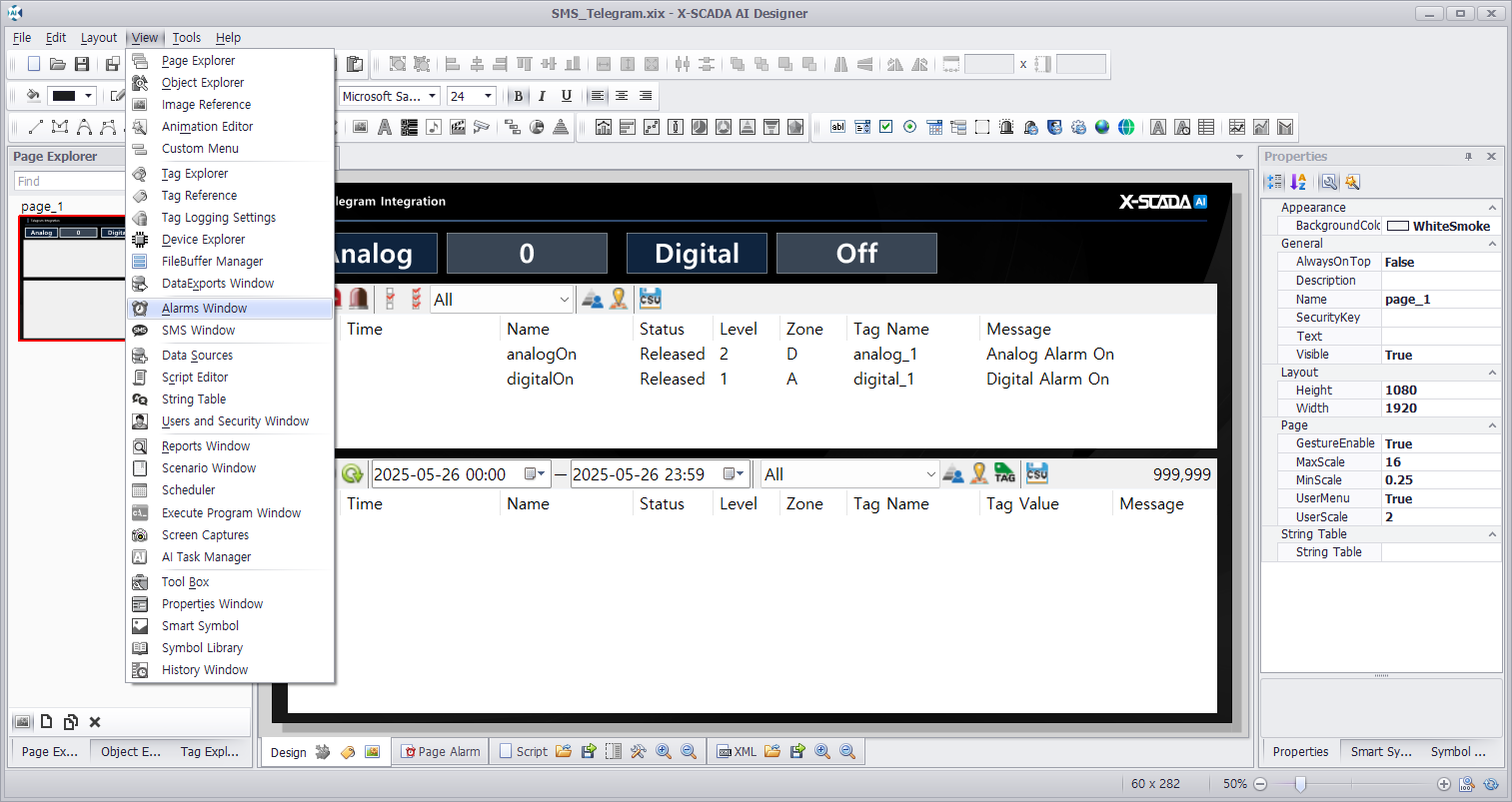The image size is (1512, 802).
Task: Select the paint bucket fill tool
Action: 33,96
